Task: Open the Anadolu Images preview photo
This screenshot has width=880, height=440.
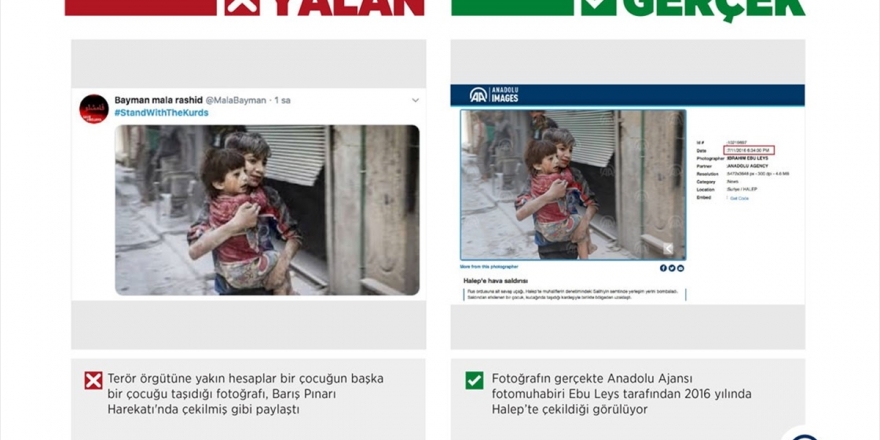Action: (573, 185)
